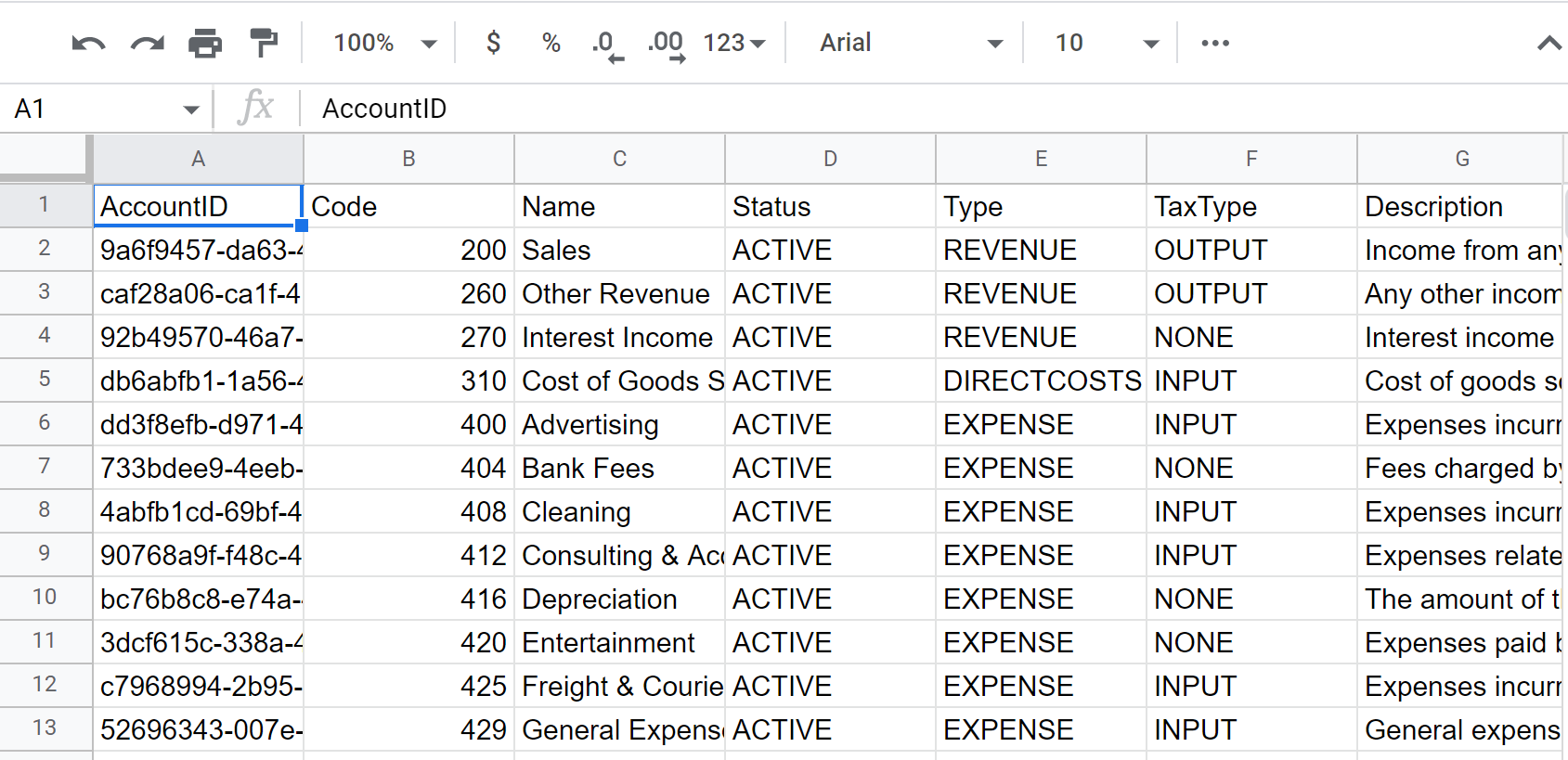
Task: Expand the 123 number format menu
Action: [734, 43]
